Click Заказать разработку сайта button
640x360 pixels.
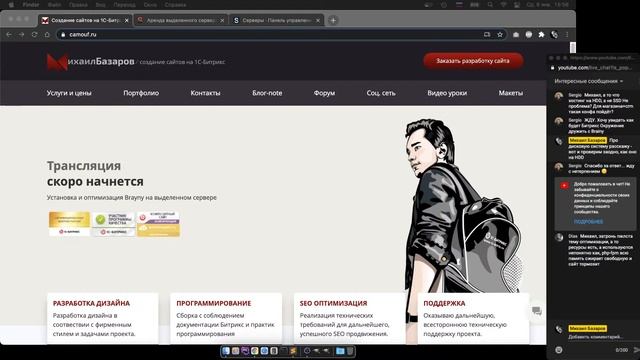[473, 61]
